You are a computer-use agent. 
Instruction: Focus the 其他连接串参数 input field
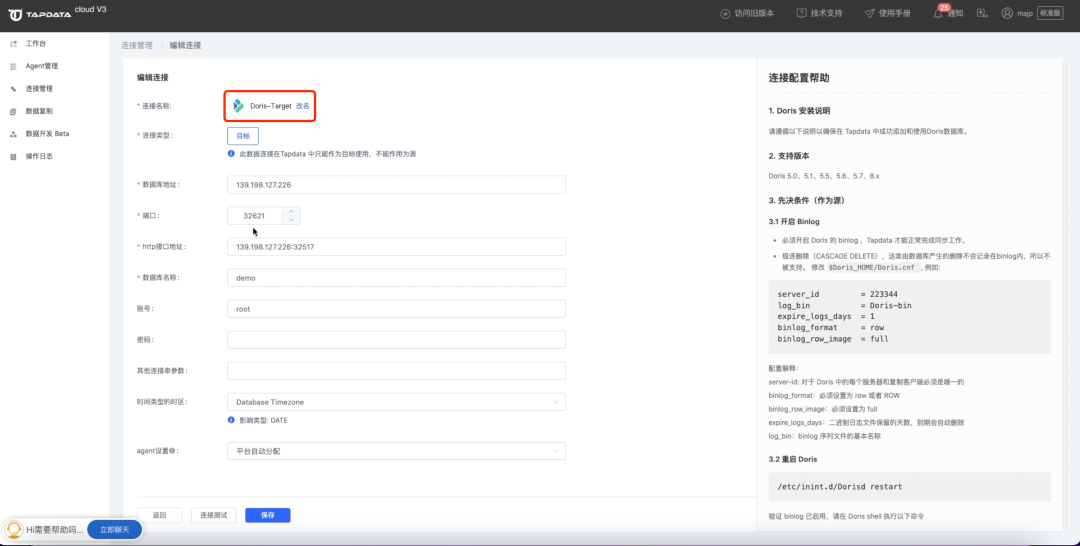[x=396, y=370]
